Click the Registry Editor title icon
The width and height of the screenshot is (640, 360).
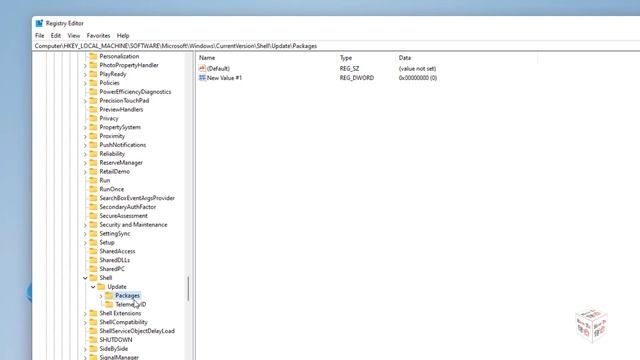pyautogui.click(x=39, y=23)
